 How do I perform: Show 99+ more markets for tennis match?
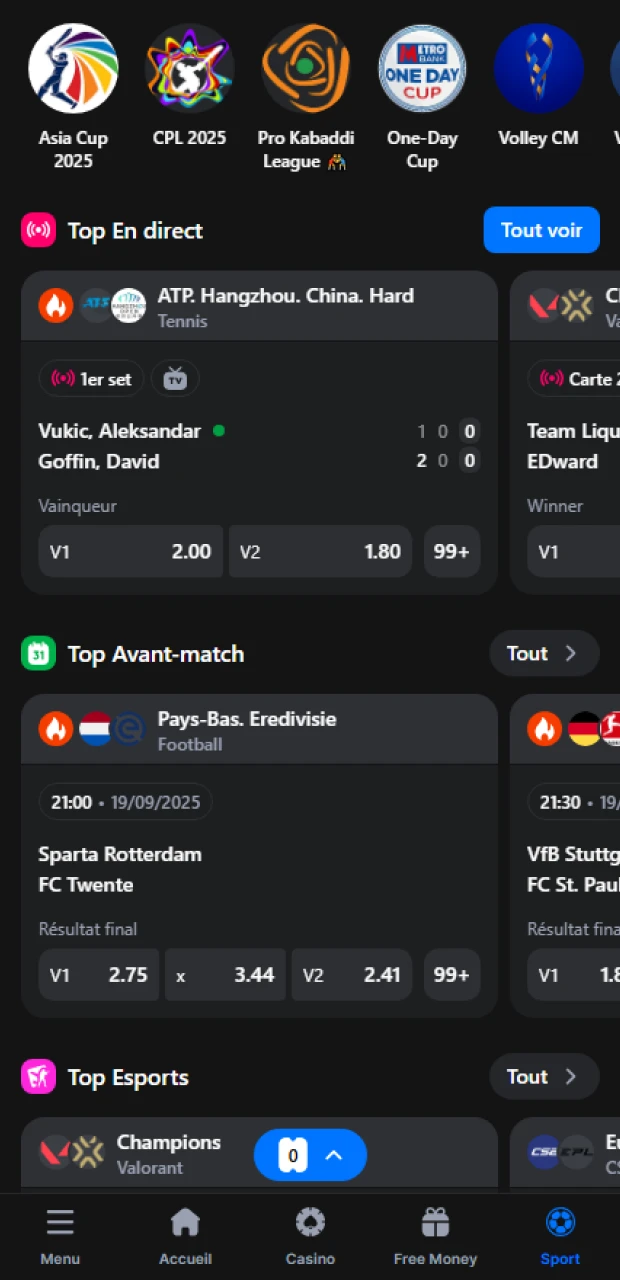[x=452, y=552]
